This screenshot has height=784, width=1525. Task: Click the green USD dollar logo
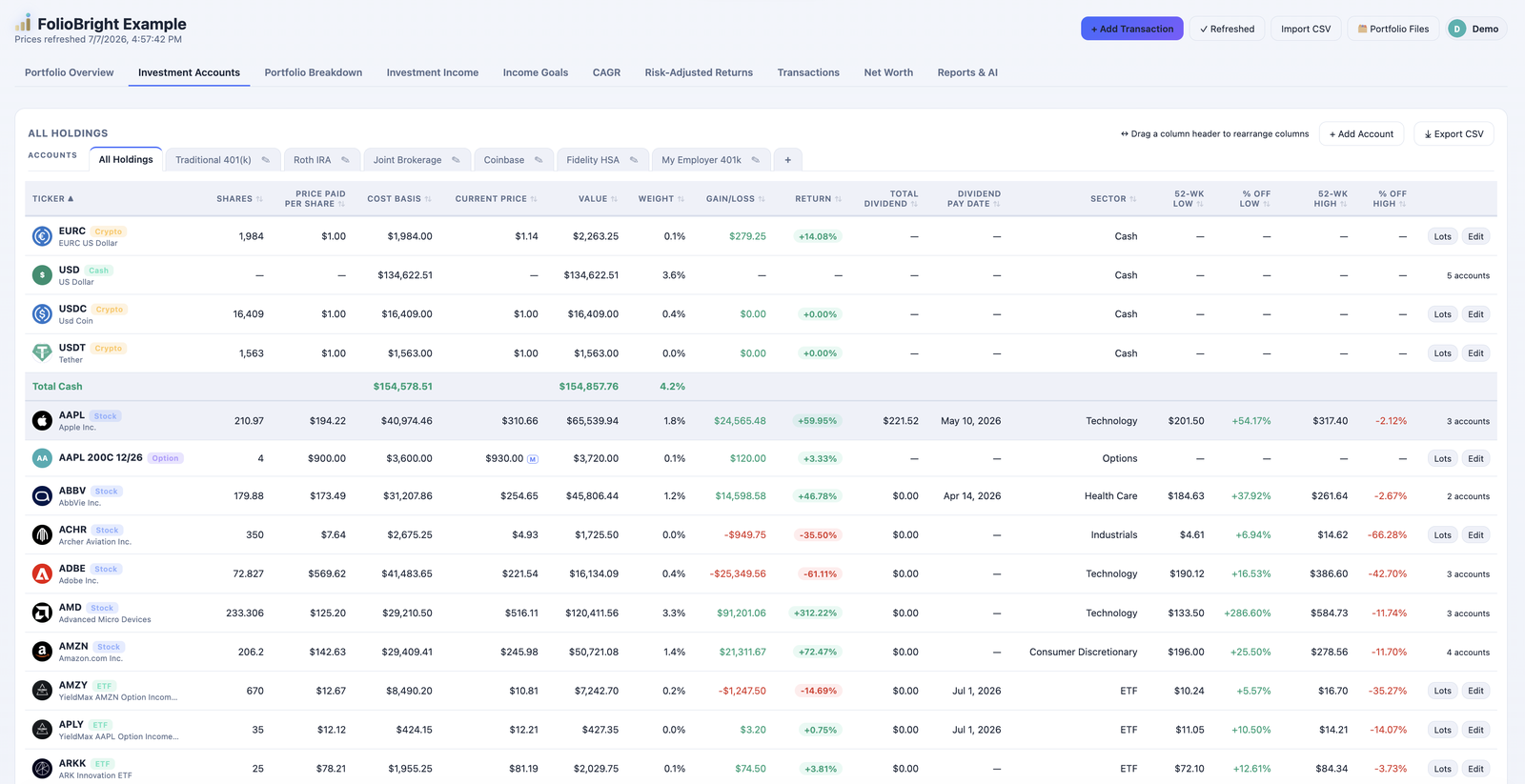42,275
